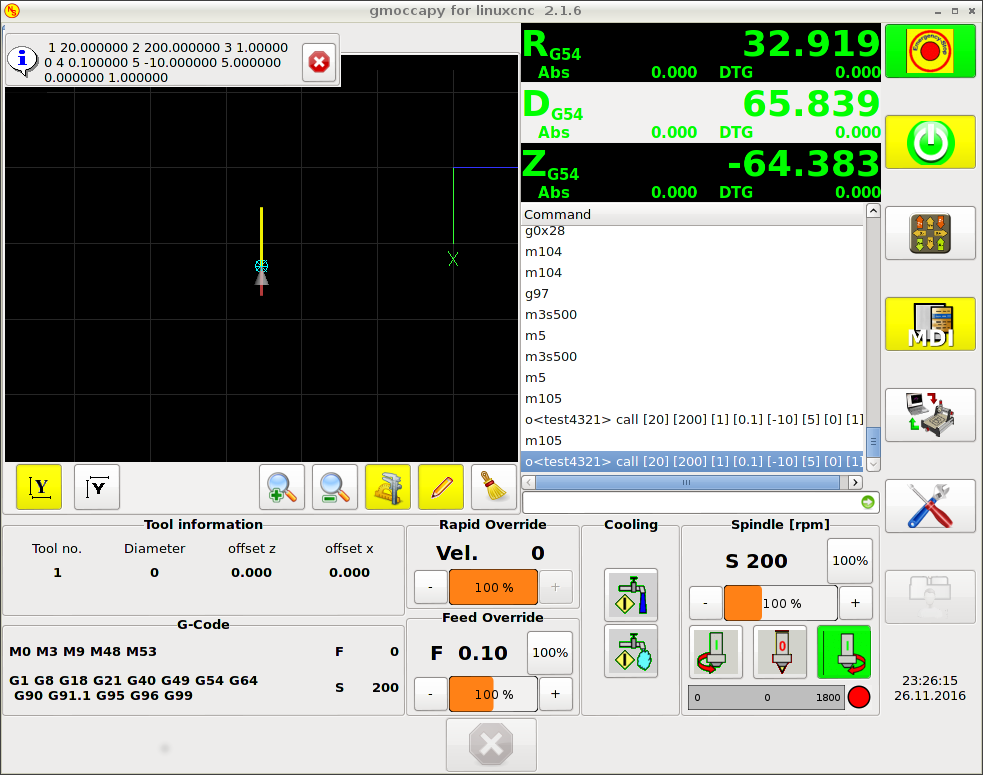The height and width of the screenshot is (775, 983).
Task: Click the LinuxCNC app icon in title bar
Action: pyautogui.click(x=11, y=11)
